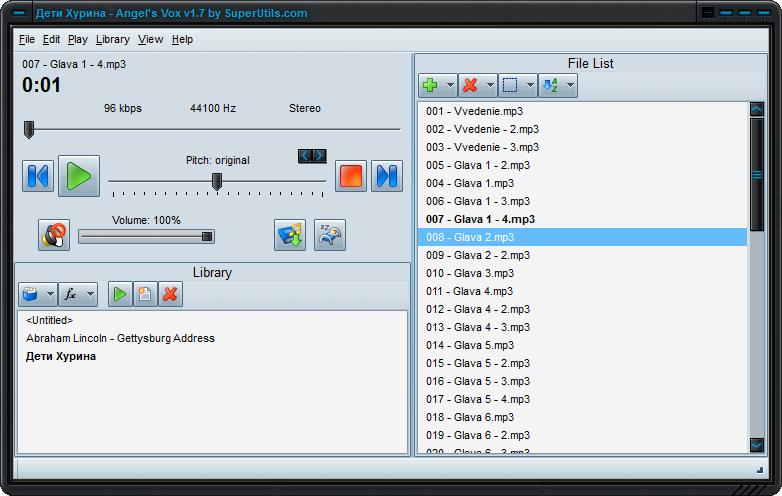Image resolution: width=782 pixels, height=496 pixels.
Task: Open the Edit menu
Action: tap(51, 39)
